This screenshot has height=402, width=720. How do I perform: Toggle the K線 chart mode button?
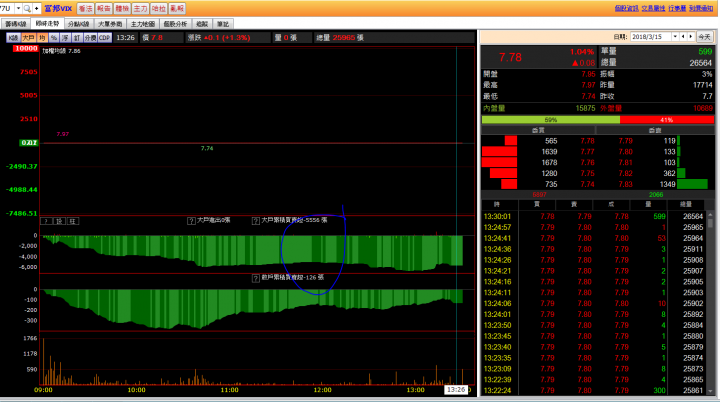pos(13,38)
